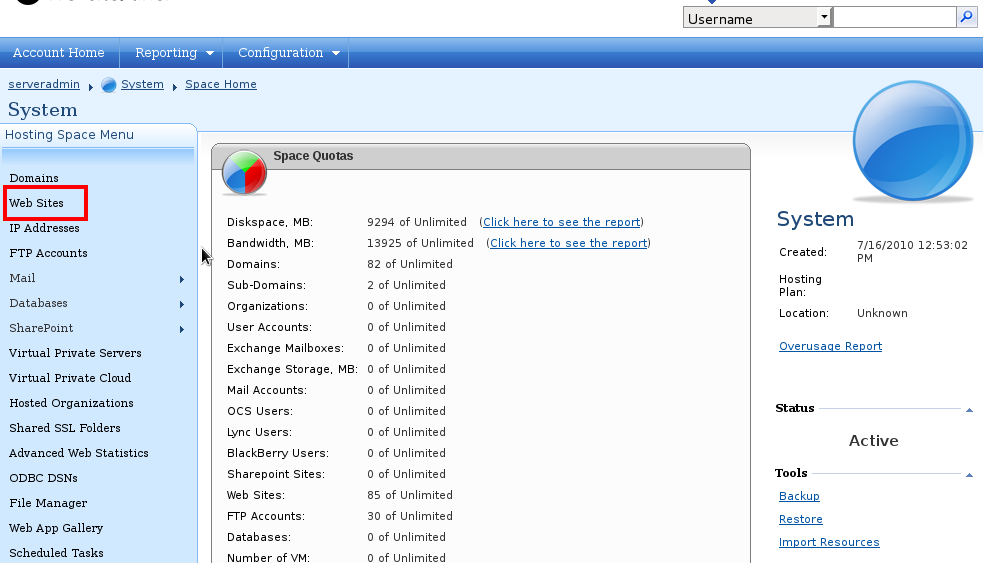The image size is (983, 563).
Task: Click the 'Active' status text
Action: click(x=874, y=441)
